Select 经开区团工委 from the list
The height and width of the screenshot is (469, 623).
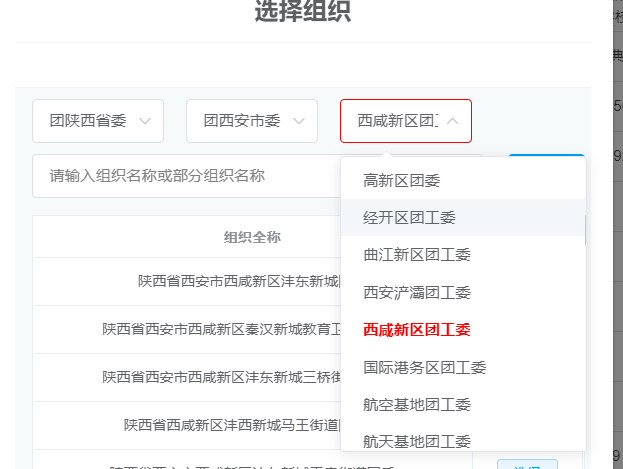click(x=463, y=218)
